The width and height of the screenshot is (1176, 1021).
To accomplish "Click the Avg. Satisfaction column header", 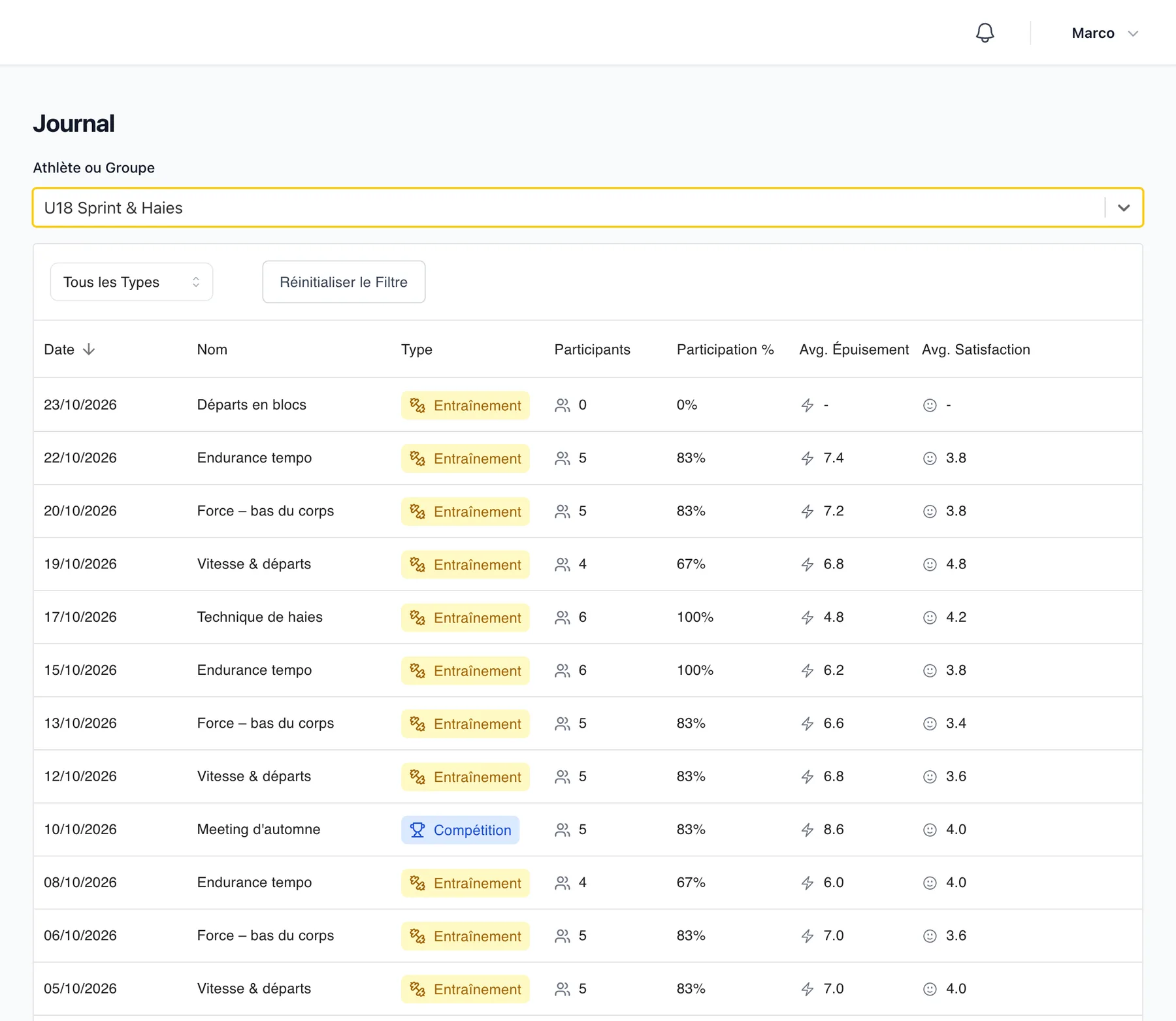I will coord(976,349).
